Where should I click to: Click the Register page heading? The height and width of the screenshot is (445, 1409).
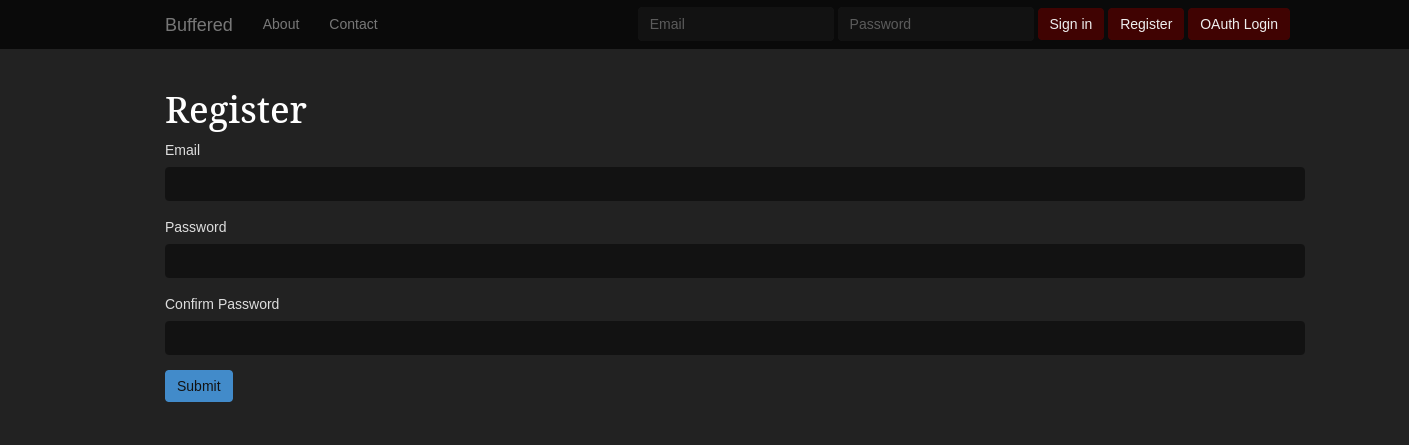(235, 110)
